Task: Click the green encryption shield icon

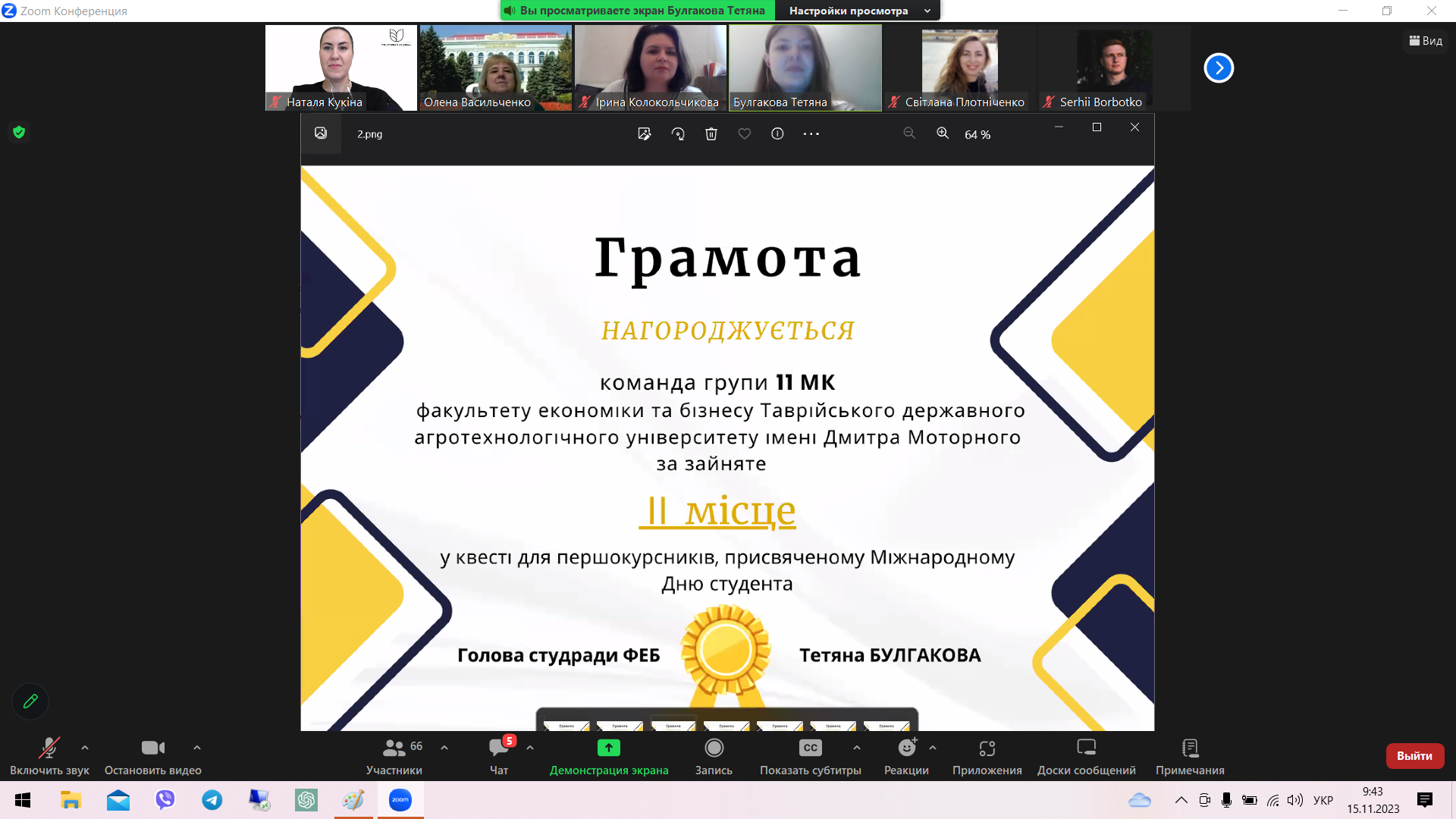Action: click(19, 132)
